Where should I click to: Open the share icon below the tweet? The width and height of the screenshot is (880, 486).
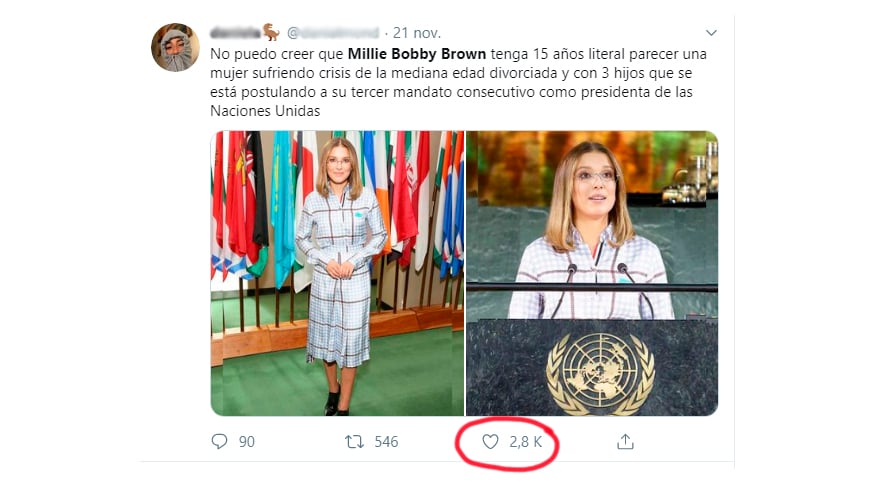click(x=625, y=441)
